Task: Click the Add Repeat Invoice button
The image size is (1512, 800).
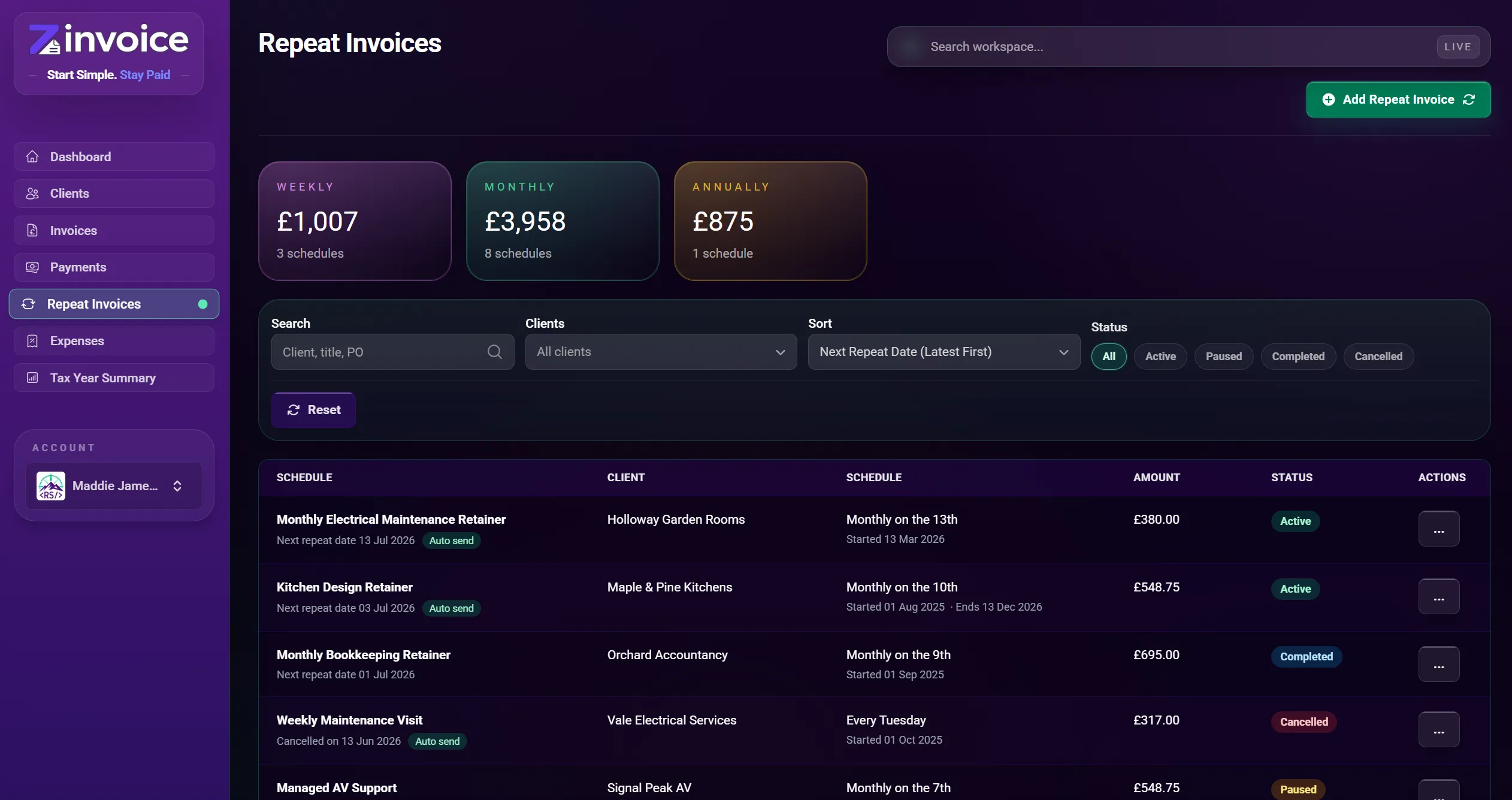Action: pyautogui.click(x=1398, y=99)
